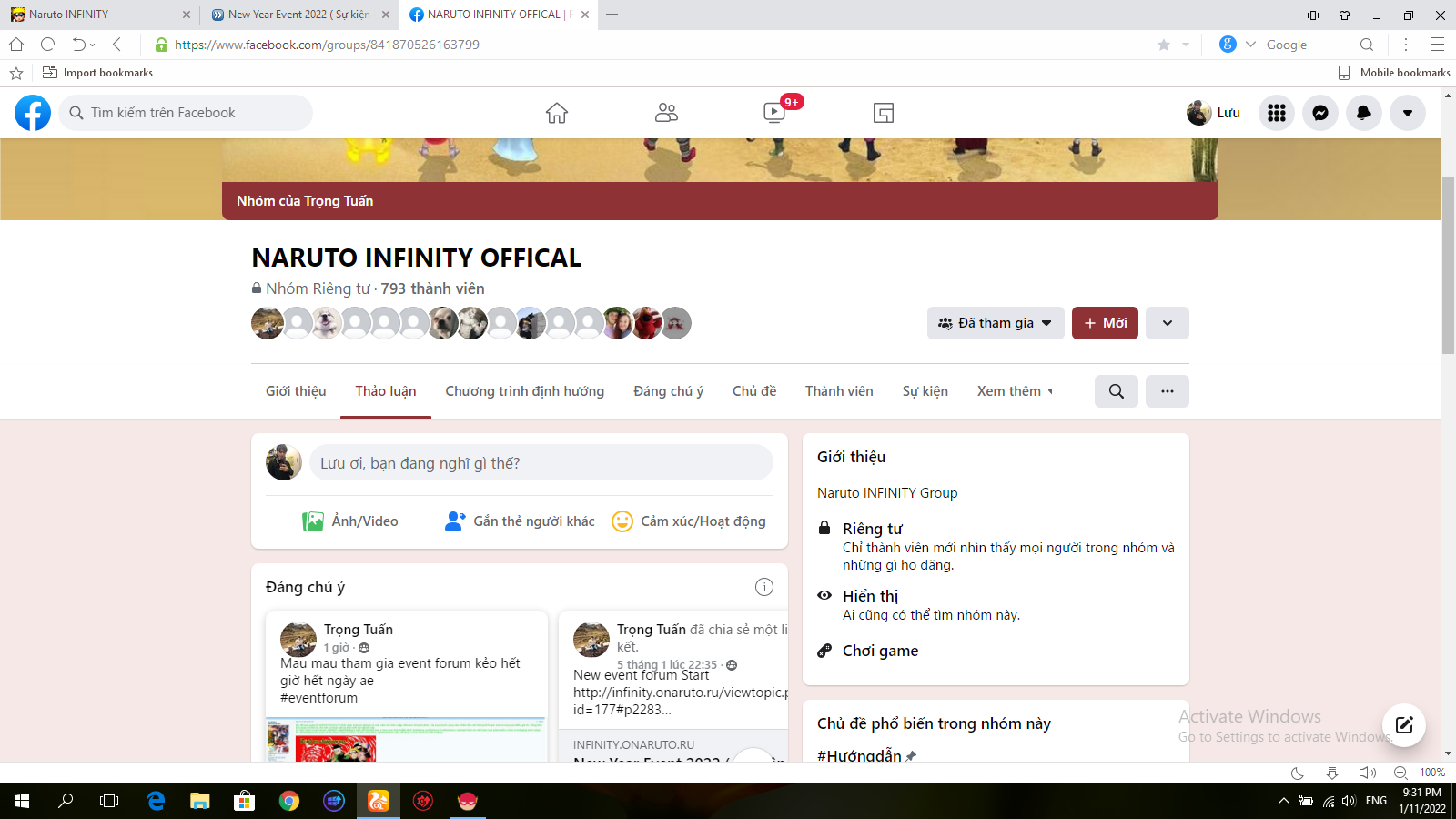Expand the dropdown arrow next to bookmark star
This screenshot has height=819, width=1456.
coord(1186,45)
